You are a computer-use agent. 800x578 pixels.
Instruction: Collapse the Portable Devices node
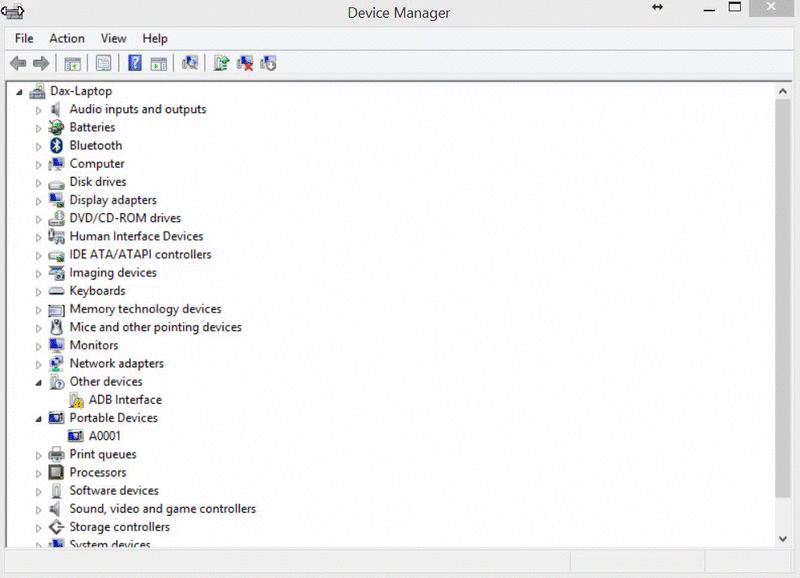pos(39,419)
